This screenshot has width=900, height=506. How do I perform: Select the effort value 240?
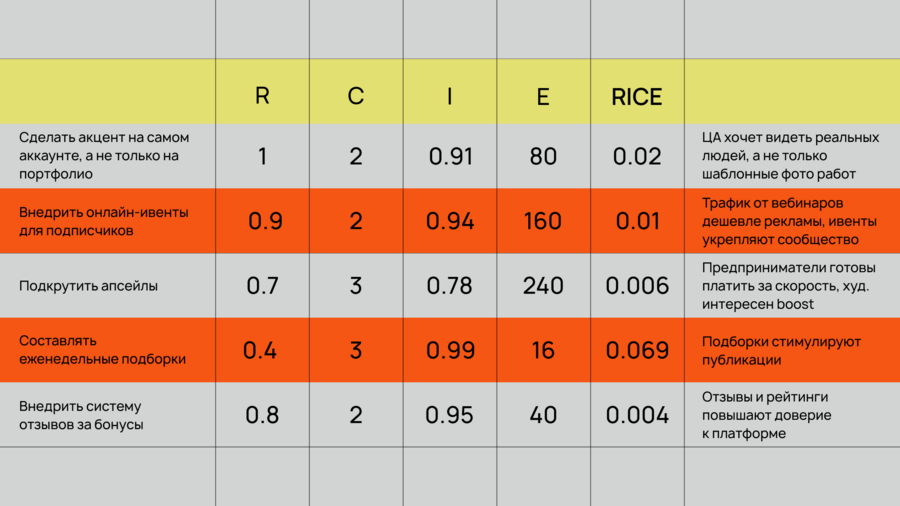click(543, 286)
